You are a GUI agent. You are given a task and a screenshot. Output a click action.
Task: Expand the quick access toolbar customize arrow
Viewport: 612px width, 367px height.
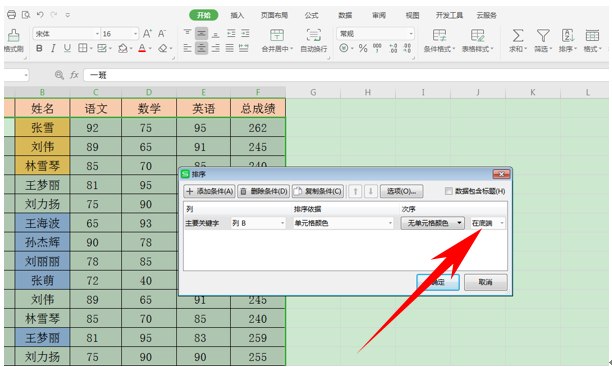pos(68,15)
